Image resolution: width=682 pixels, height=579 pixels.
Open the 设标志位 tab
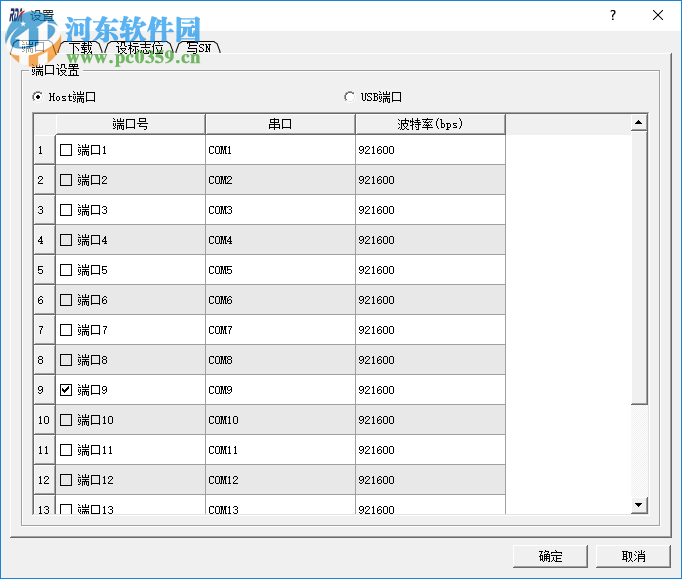(139, 47)
